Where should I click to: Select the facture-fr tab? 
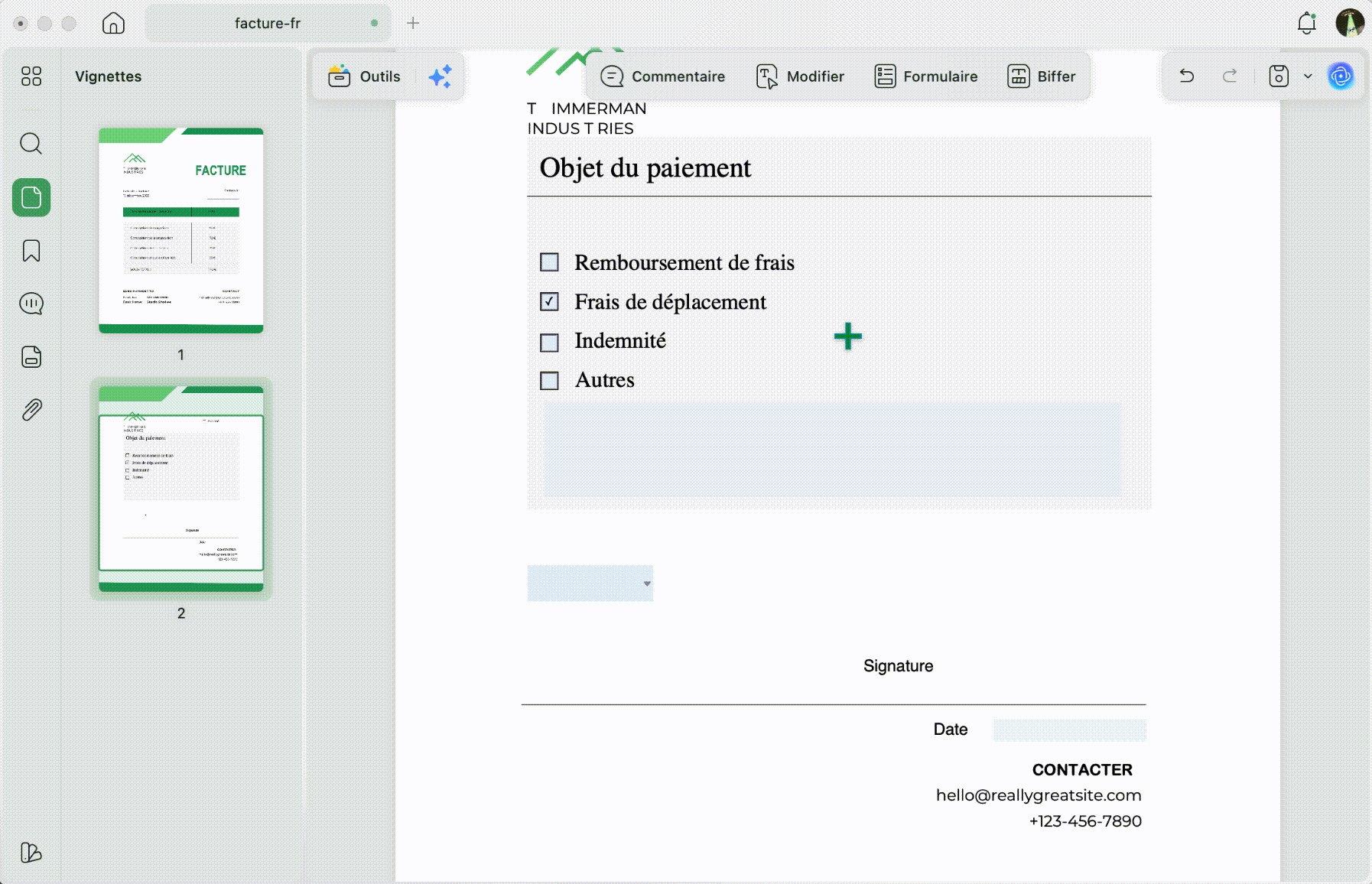click(268, 23)
